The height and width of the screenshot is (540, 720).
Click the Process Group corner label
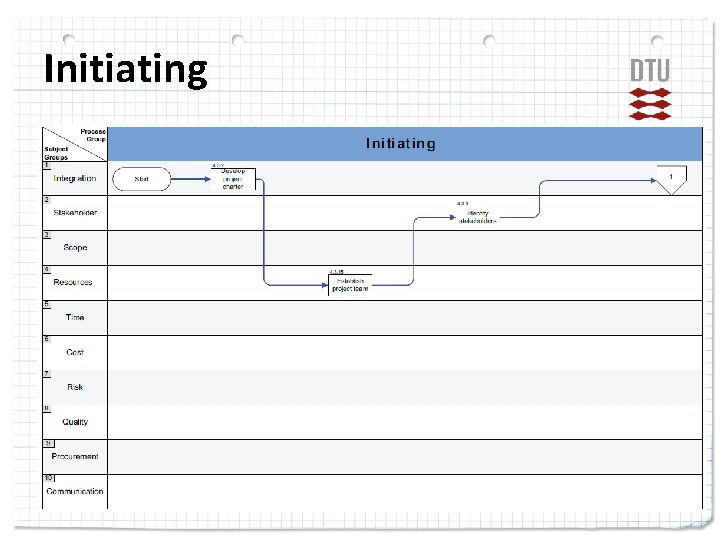point(93,135)
